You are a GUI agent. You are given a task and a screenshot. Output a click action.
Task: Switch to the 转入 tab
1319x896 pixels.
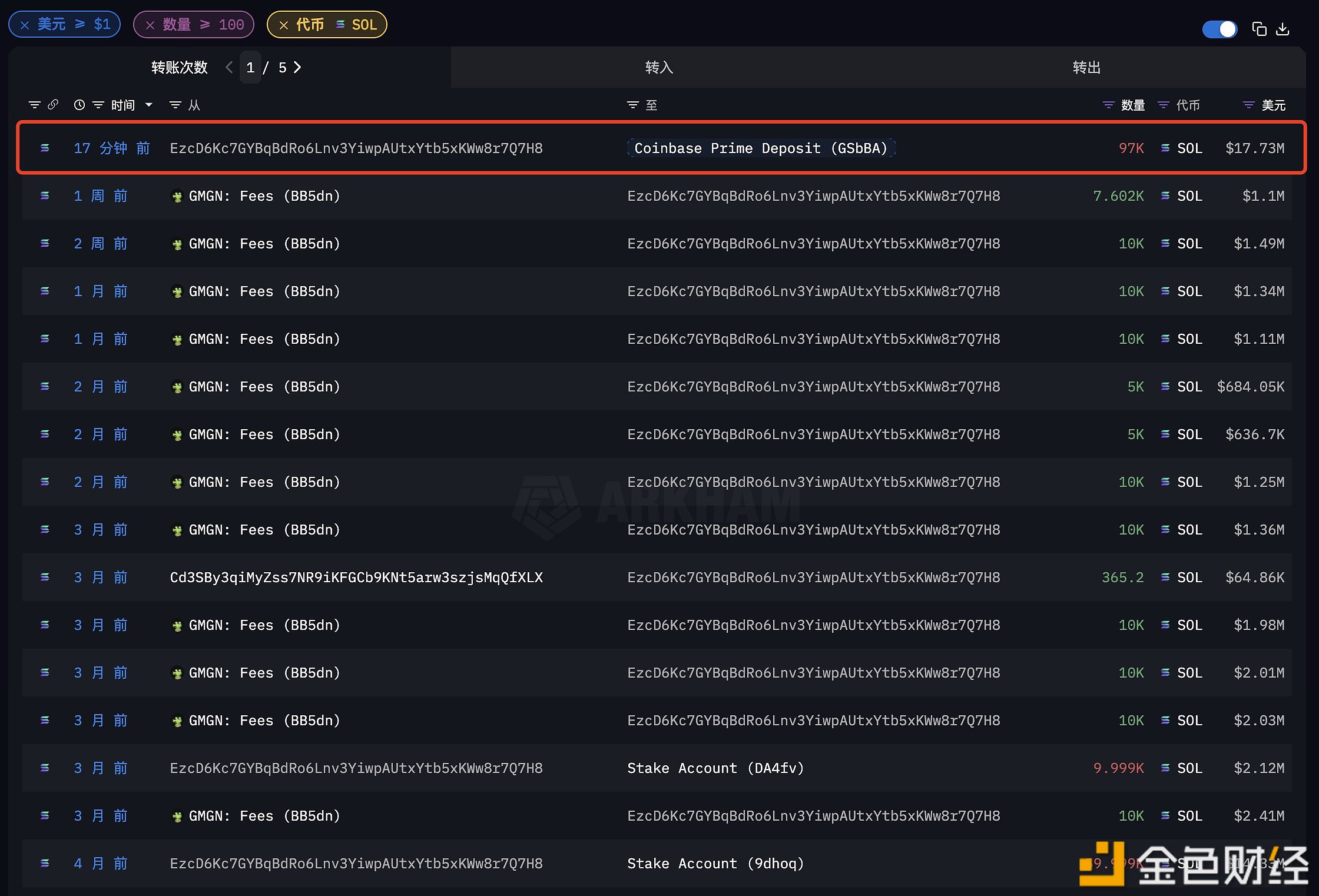tap(659, 68)
